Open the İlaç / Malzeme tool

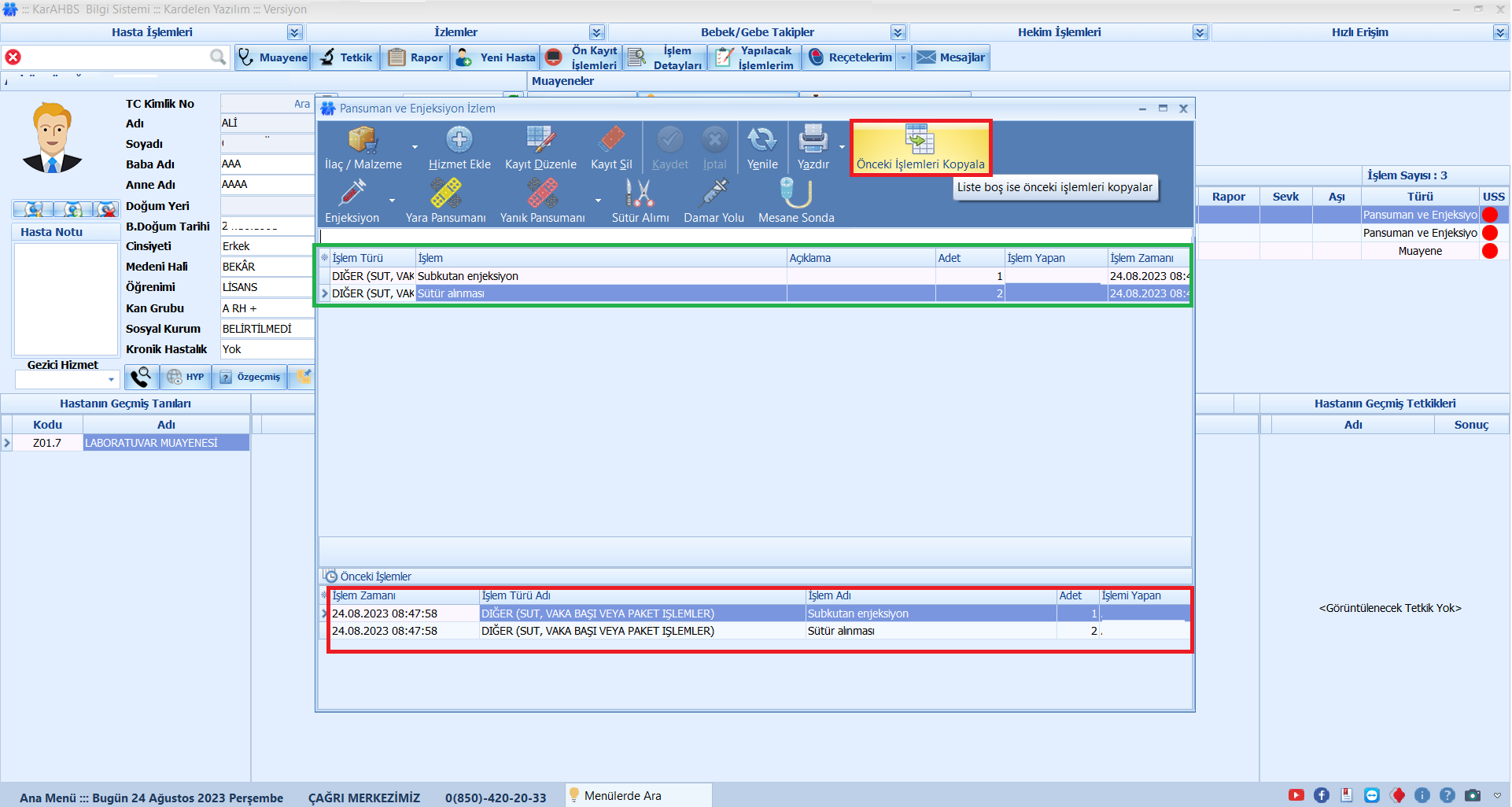click(x=363, y=148)
